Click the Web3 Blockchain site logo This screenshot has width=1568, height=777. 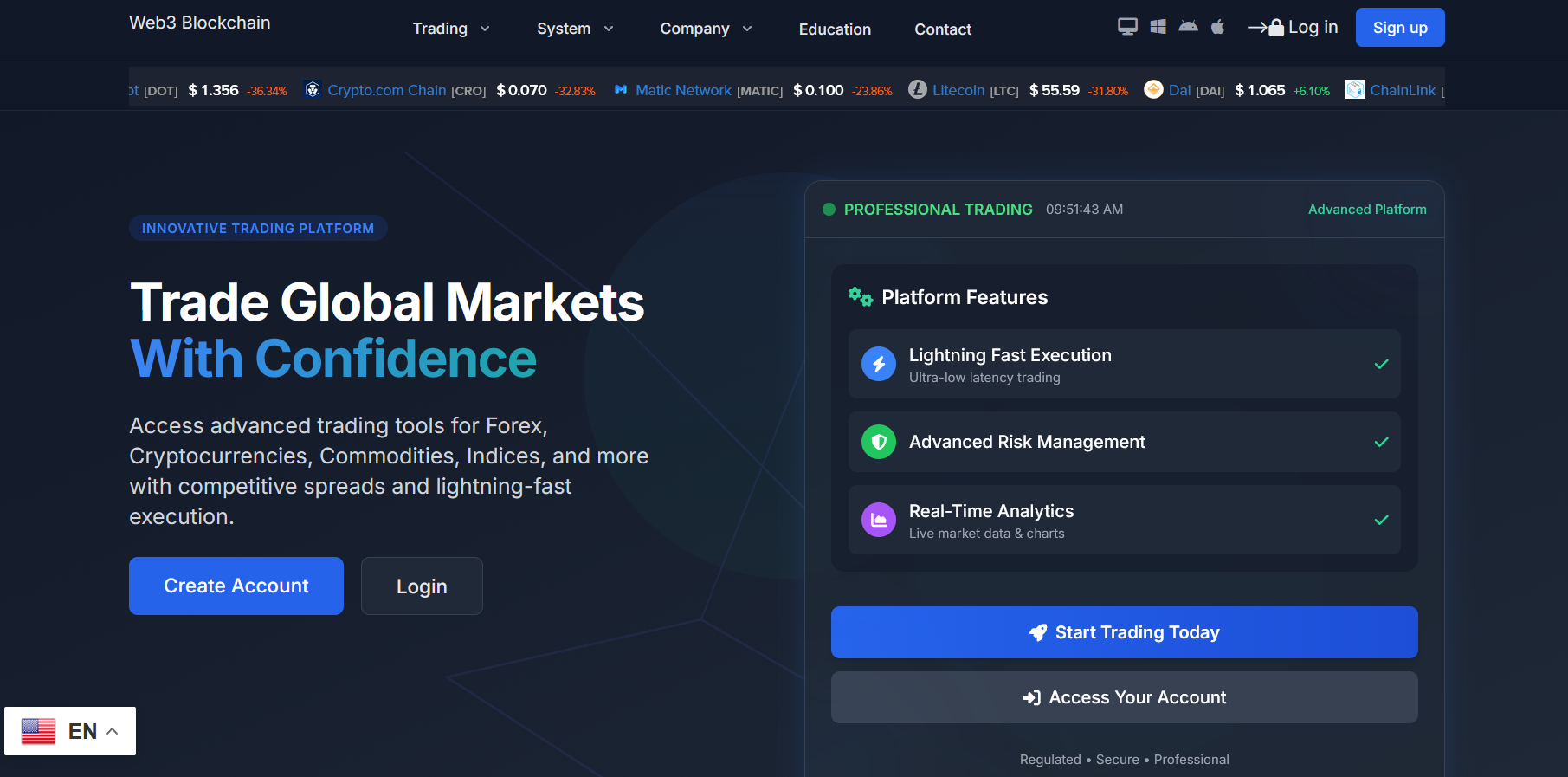click(x=200, y=23)
